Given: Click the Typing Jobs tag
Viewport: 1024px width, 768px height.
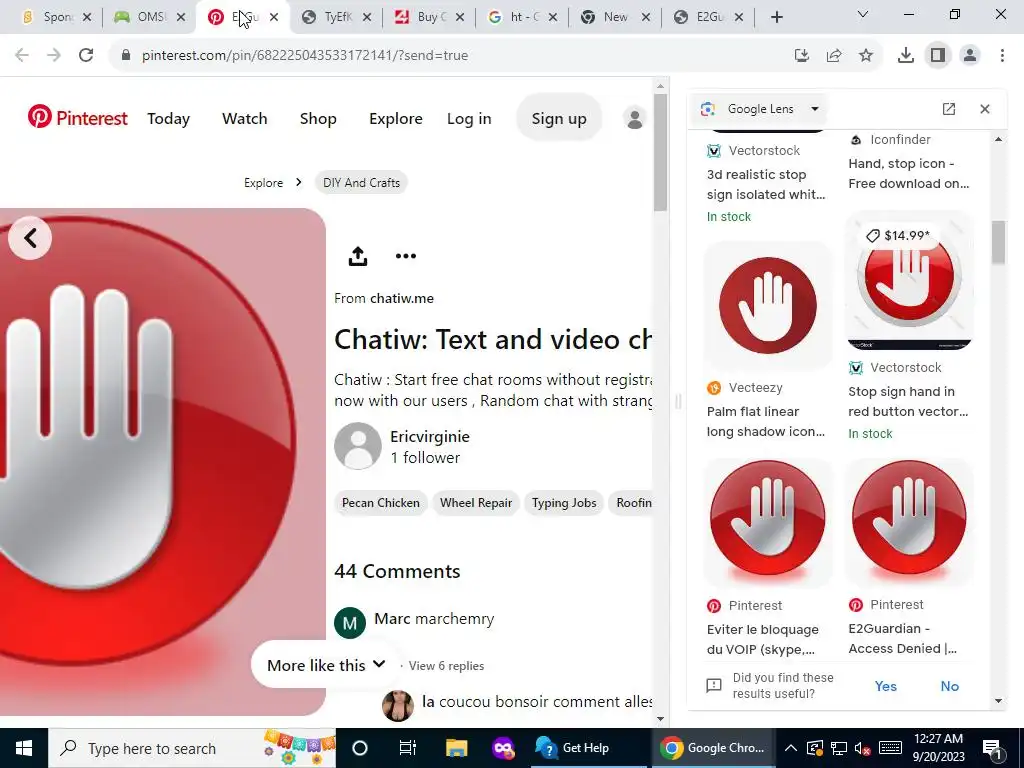Looking at the screenshot, I should 564,503.
